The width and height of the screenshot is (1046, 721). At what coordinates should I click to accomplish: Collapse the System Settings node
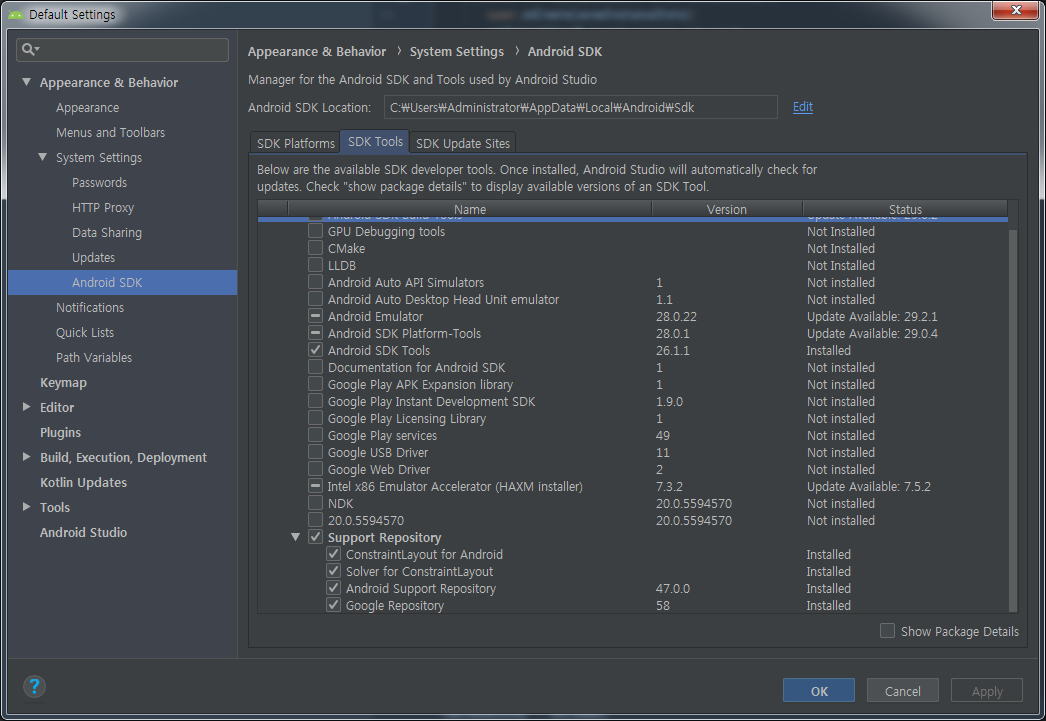[x=43, y=157]
